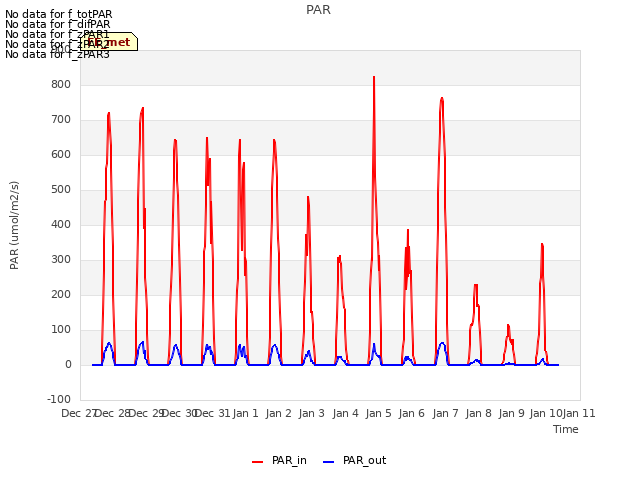
Task: Click the PAR chart title
Action: 318,10
